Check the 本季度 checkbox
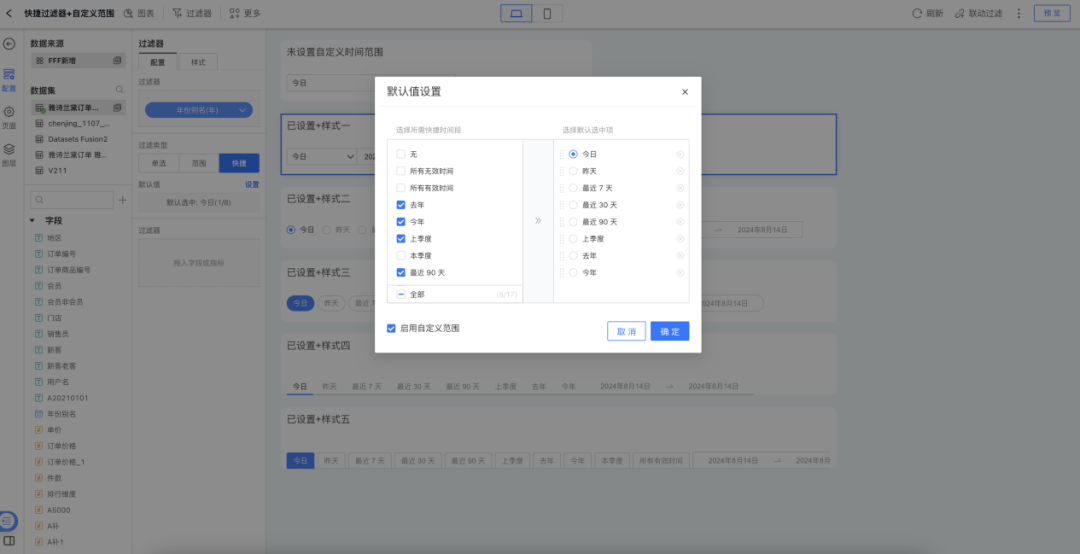The width and height of the screenshot is (1080, 554). [401, 256]
